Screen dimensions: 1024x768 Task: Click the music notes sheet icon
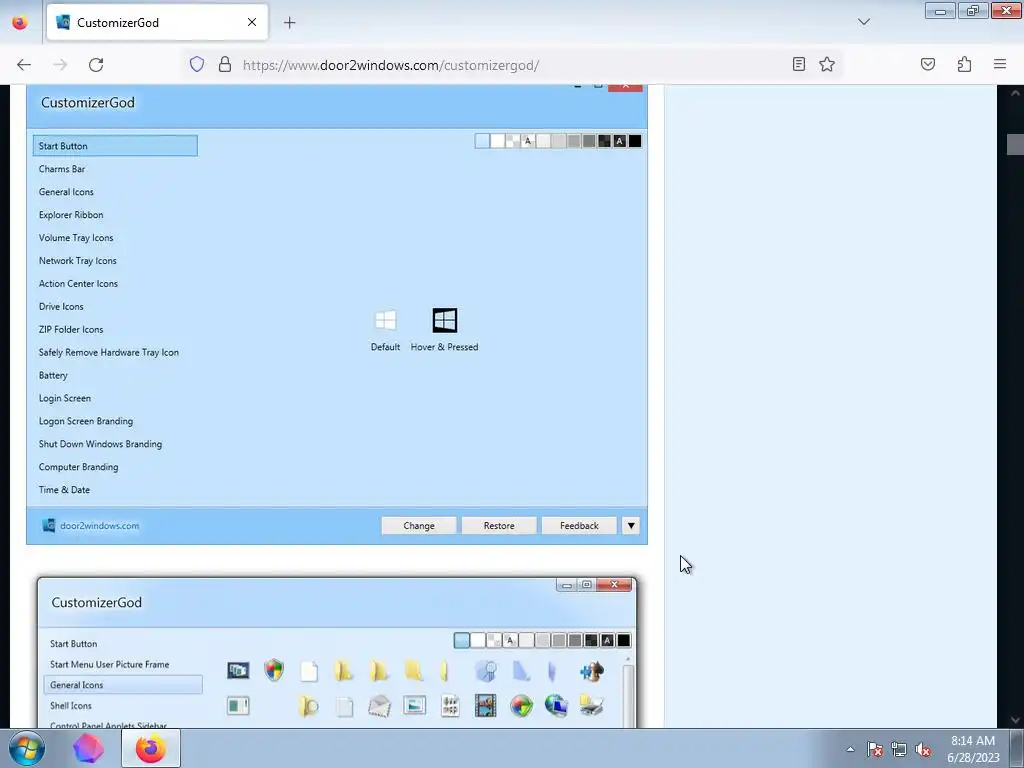450,705
